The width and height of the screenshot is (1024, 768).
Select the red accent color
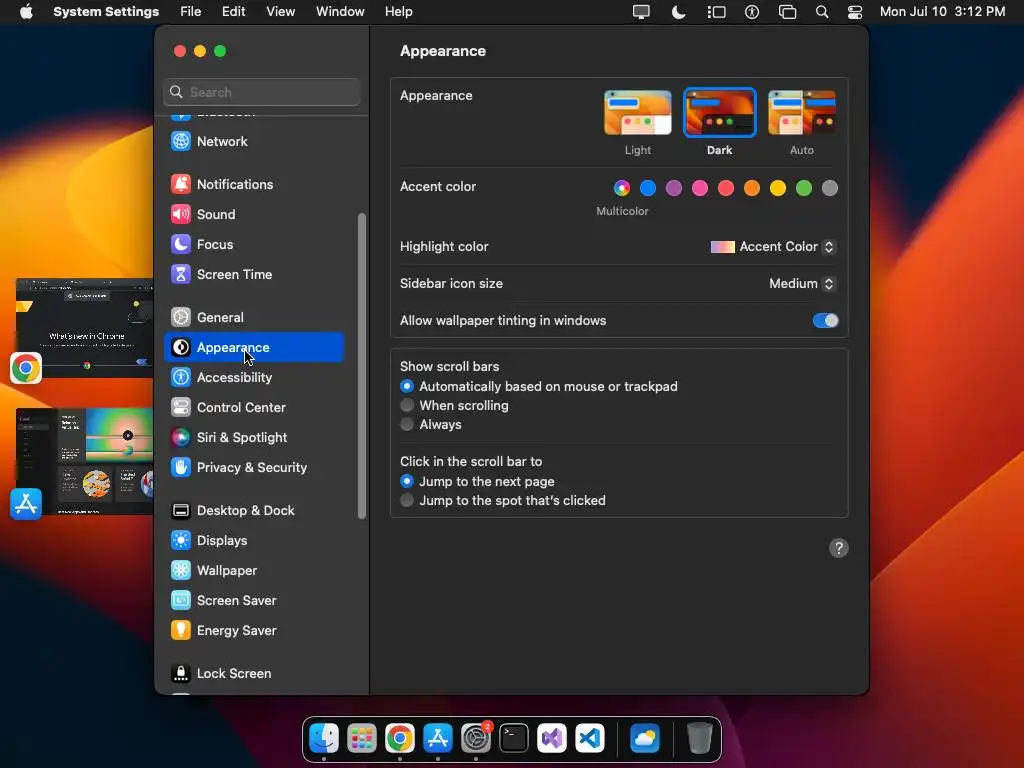click(x=726, y=188)
